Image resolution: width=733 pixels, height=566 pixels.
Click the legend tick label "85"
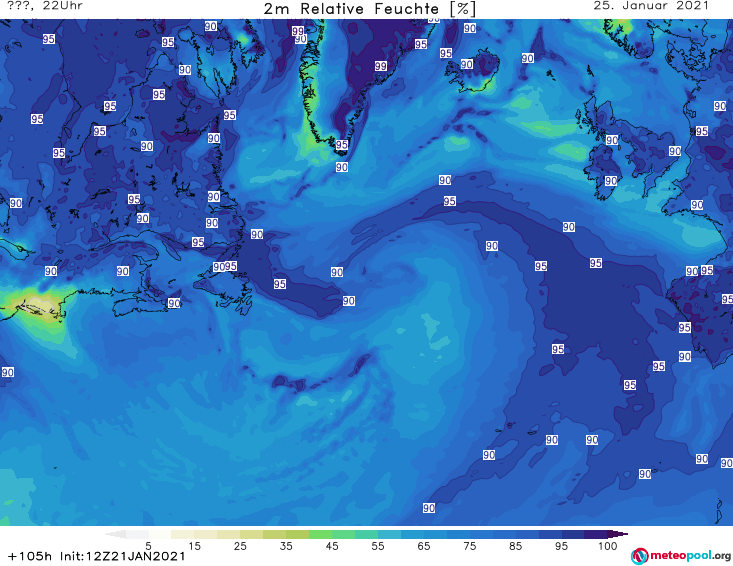click(x=516, y=546)
